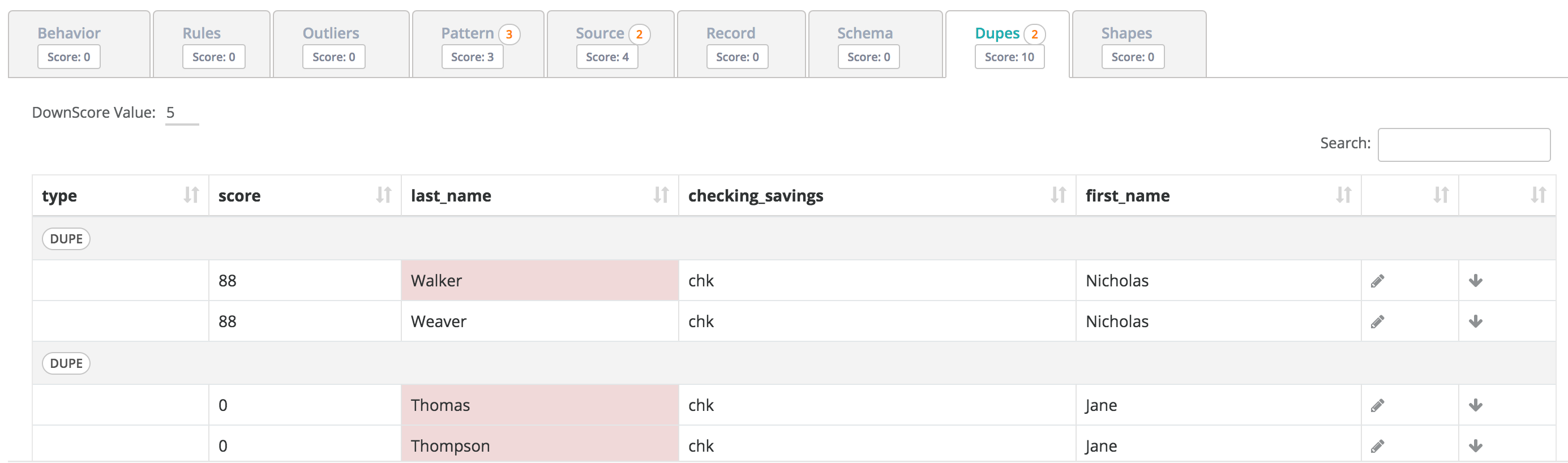The height and width of the screenshot is (463, 1568).
Task: Click the pencil edit icon for Walker row
Action: tap(1377, 281)
